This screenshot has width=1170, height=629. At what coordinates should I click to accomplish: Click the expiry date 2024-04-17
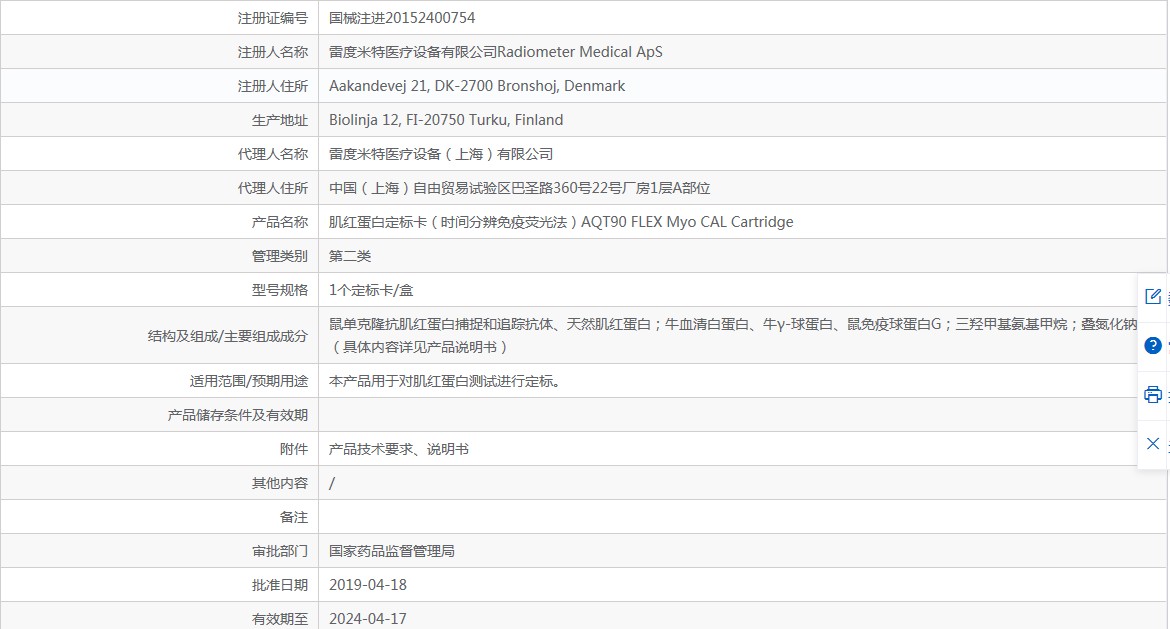coord(368,618)
